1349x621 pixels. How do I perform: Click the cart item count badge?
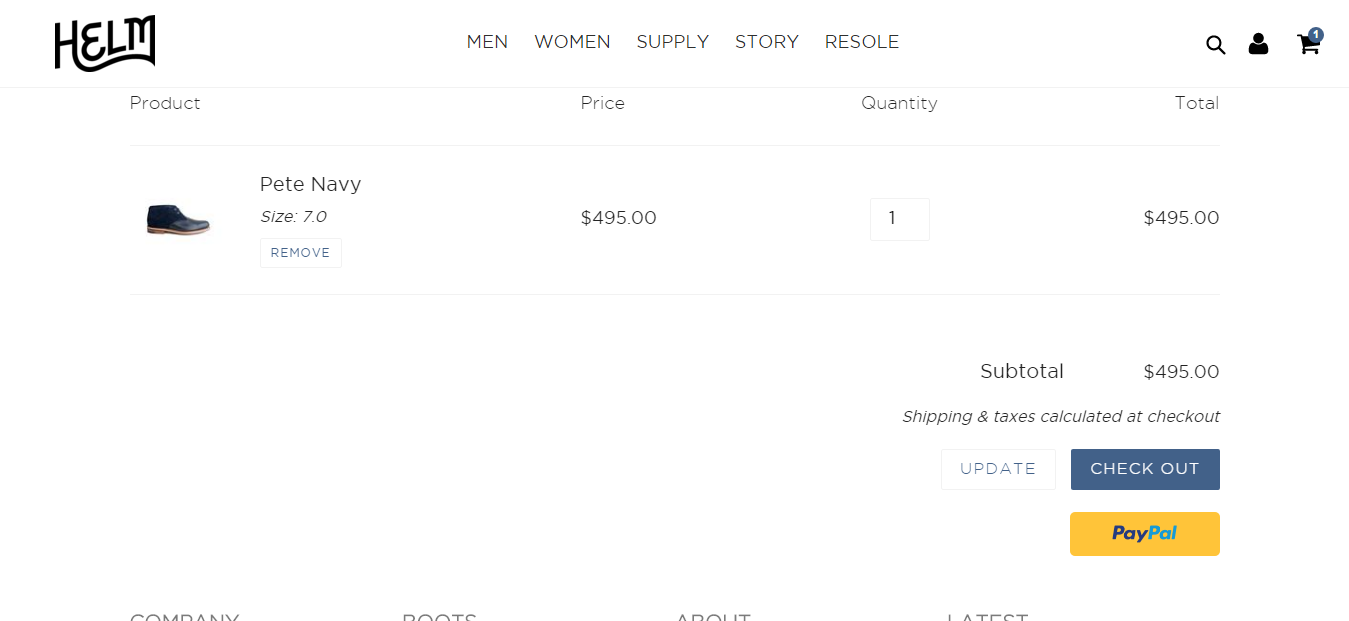(1316, 35)
